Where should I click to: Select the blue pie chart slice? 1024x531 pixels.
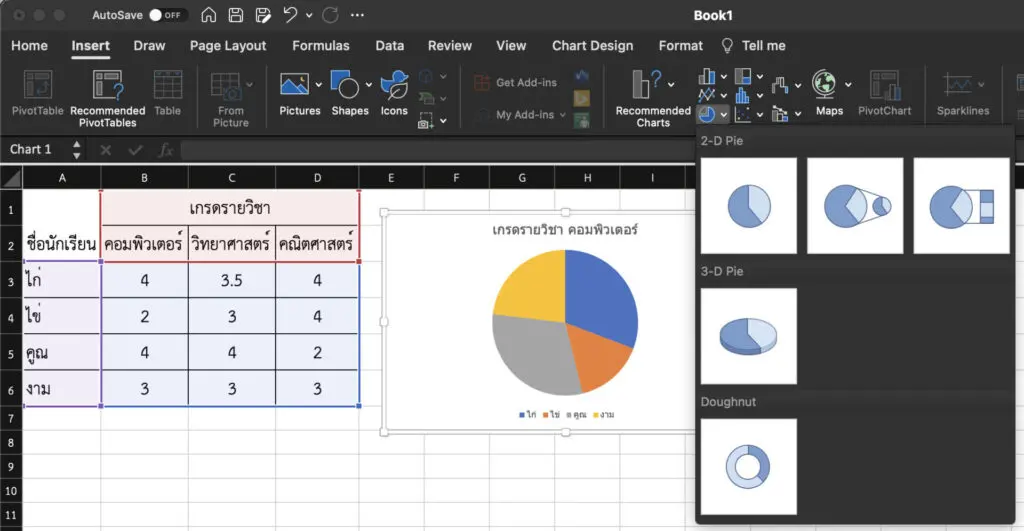599,292
